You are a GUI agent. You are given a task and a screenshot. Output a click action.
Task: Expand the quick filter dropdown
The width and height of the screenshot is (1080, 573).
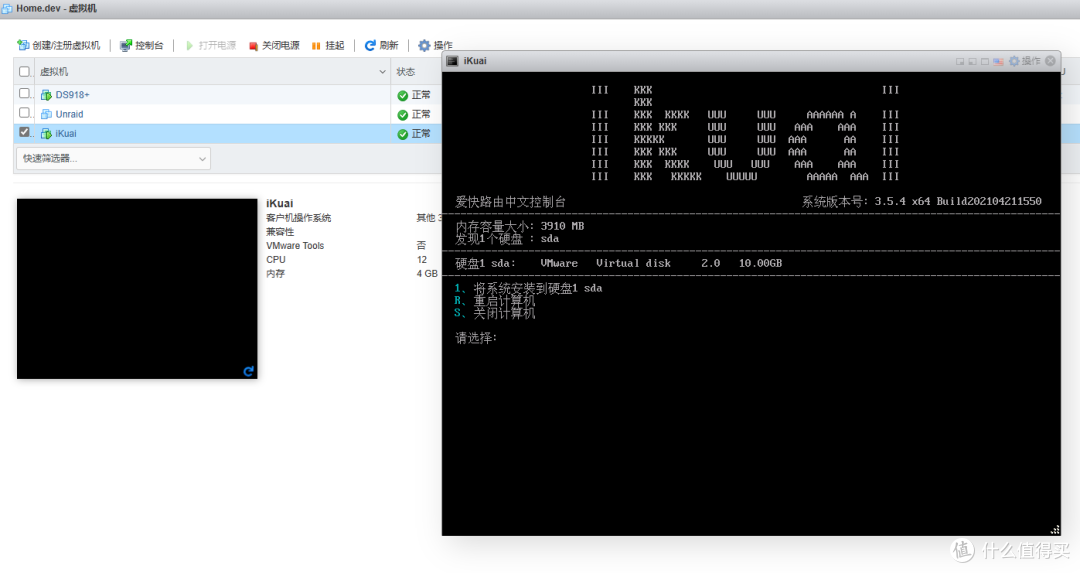pos(202,158)
